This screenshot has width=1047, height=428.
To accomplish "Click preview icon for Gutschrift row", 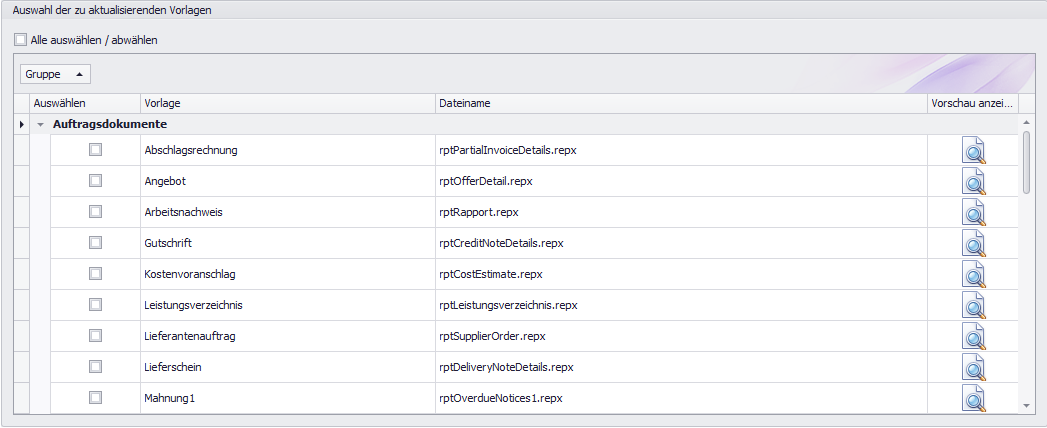I will [x=973, y=243].
